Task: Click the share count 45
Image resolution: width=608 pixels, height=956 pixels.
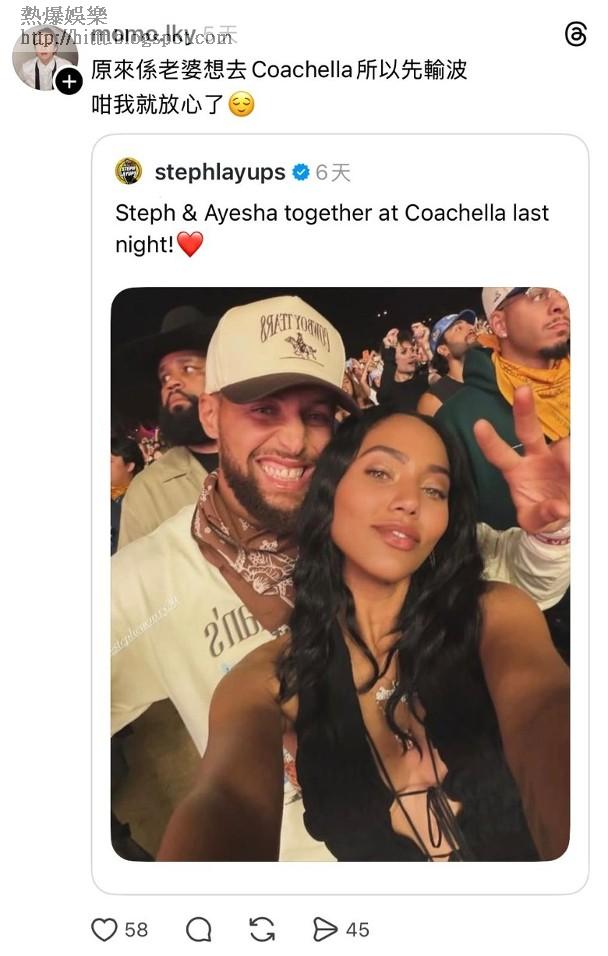Action: pos(357,929)
